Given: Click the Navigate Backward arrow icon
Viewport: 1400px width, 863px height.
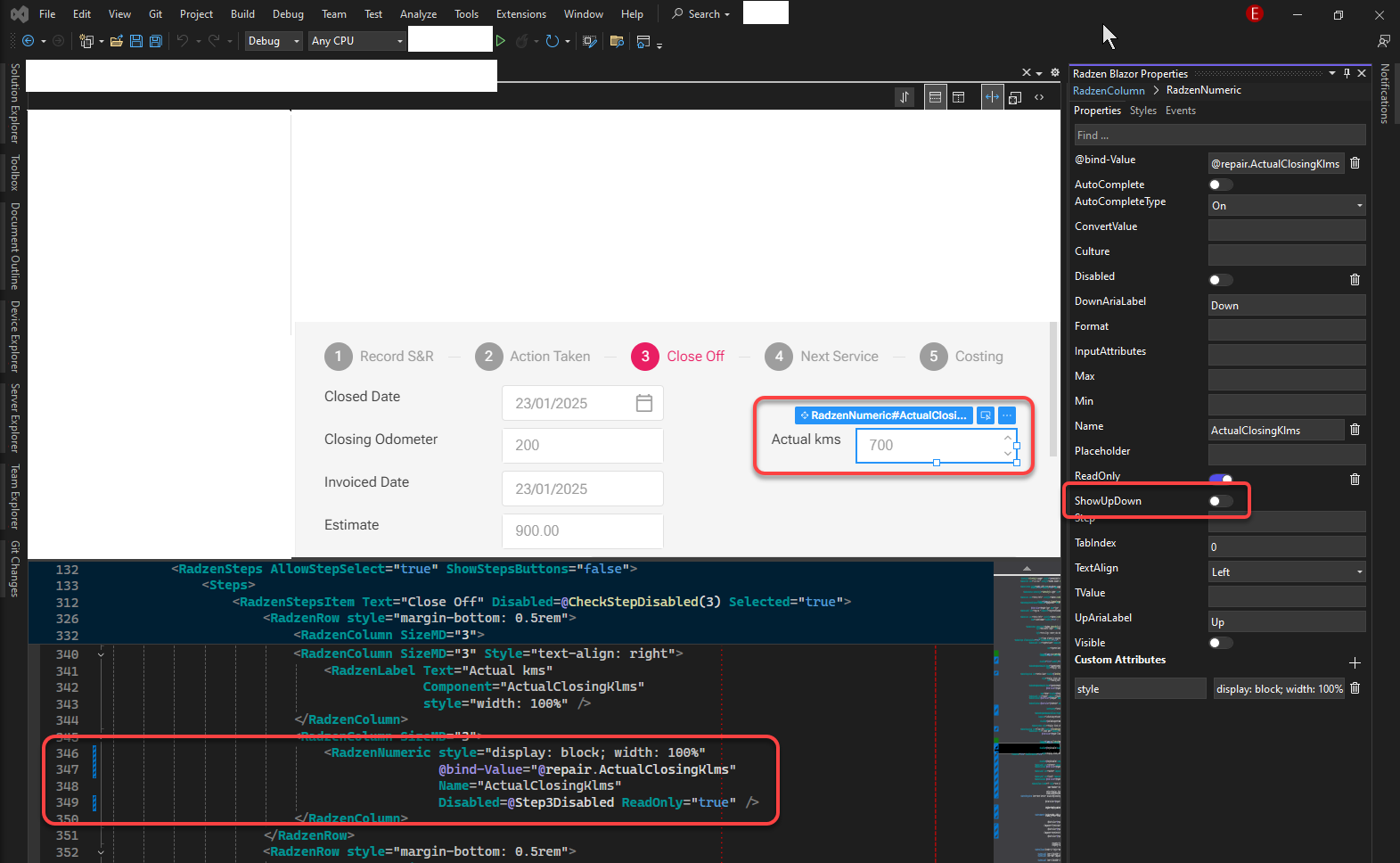Looking at the screenshot, I should pyautogui.click(x=28, y=41).
